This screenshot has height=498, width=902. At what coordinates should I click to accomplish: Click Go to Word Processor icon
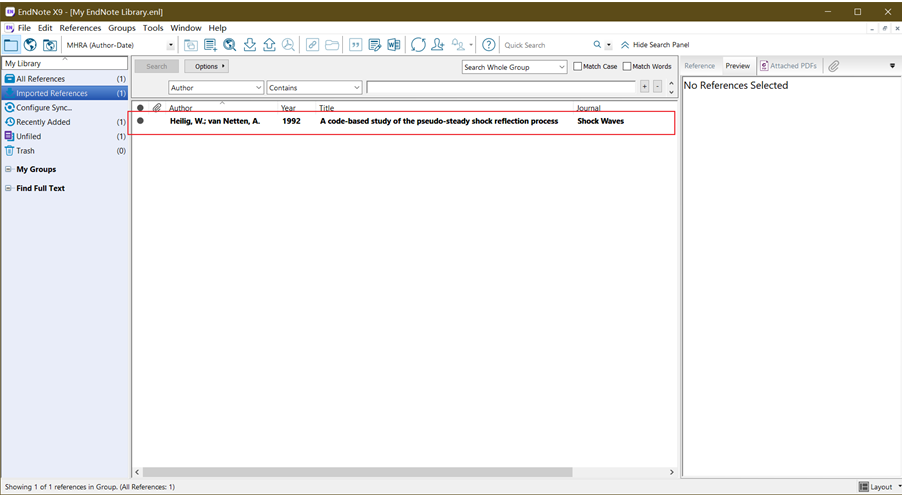(x=393, y=45)
